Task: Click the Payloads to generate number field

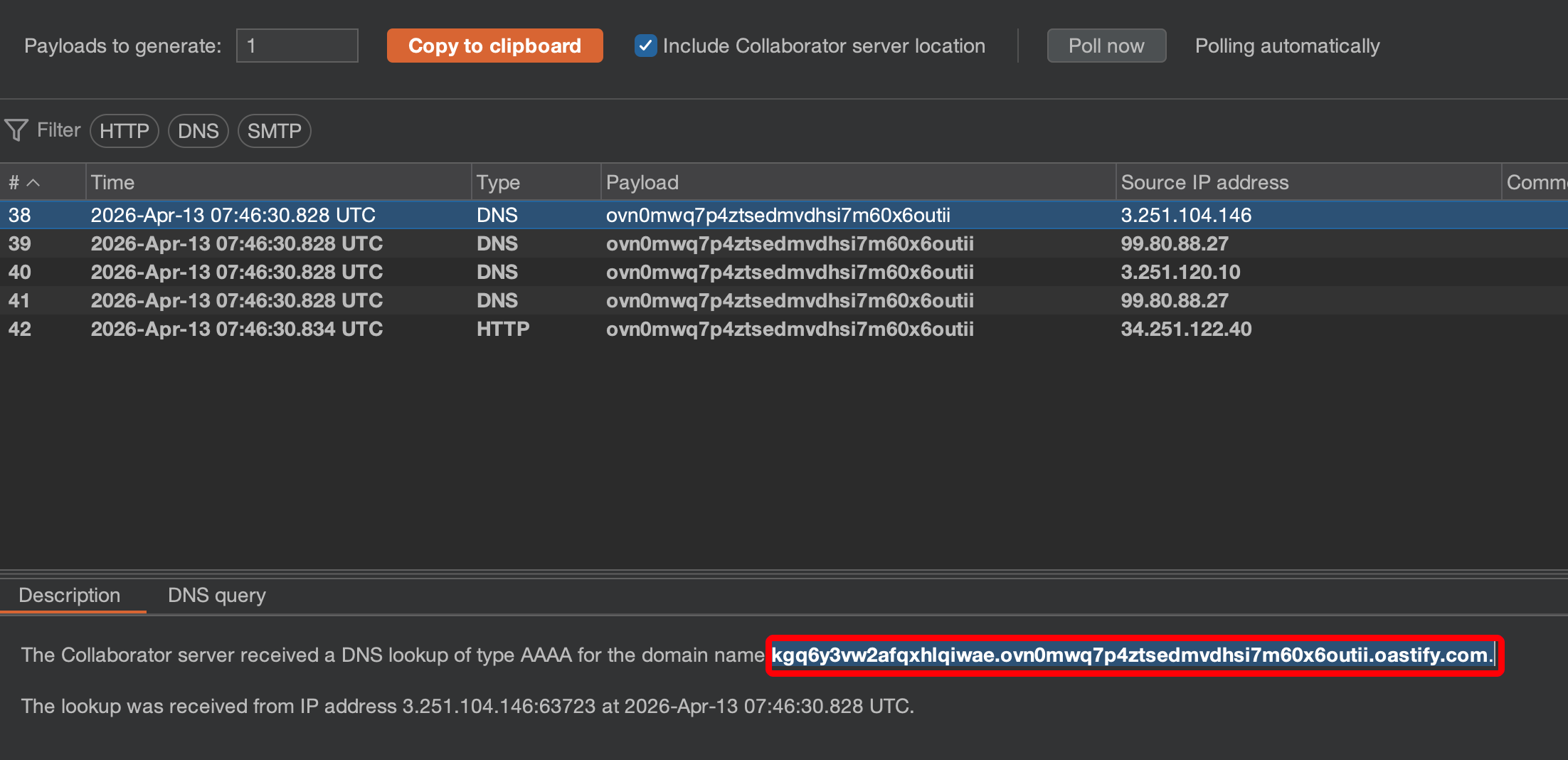Action: coord(297,46)
